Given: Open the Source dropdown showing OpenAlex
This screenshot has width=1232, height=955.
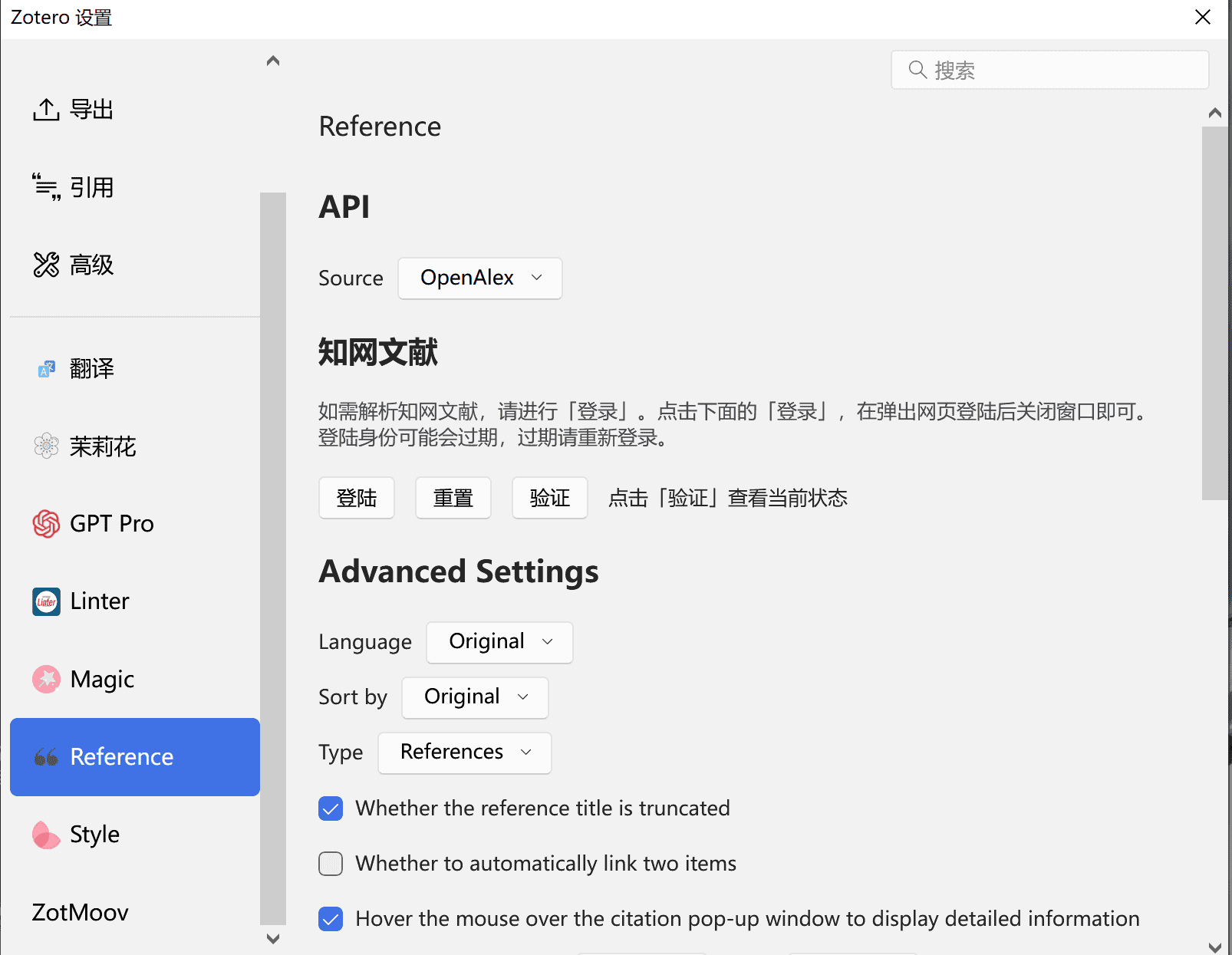Looking at the screenshot, I should click(479, 278).
